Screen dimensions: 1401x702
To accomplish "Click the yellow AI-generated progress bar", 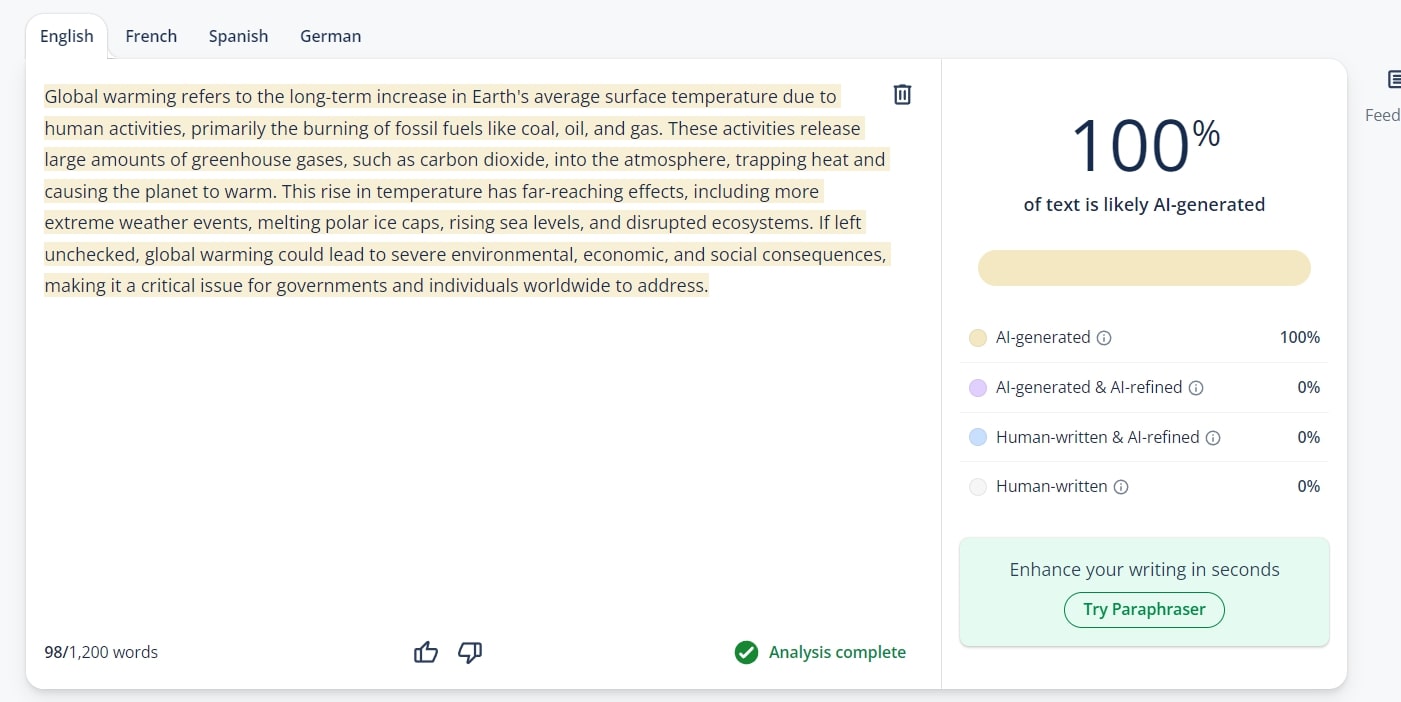I will pos(1144,268).
